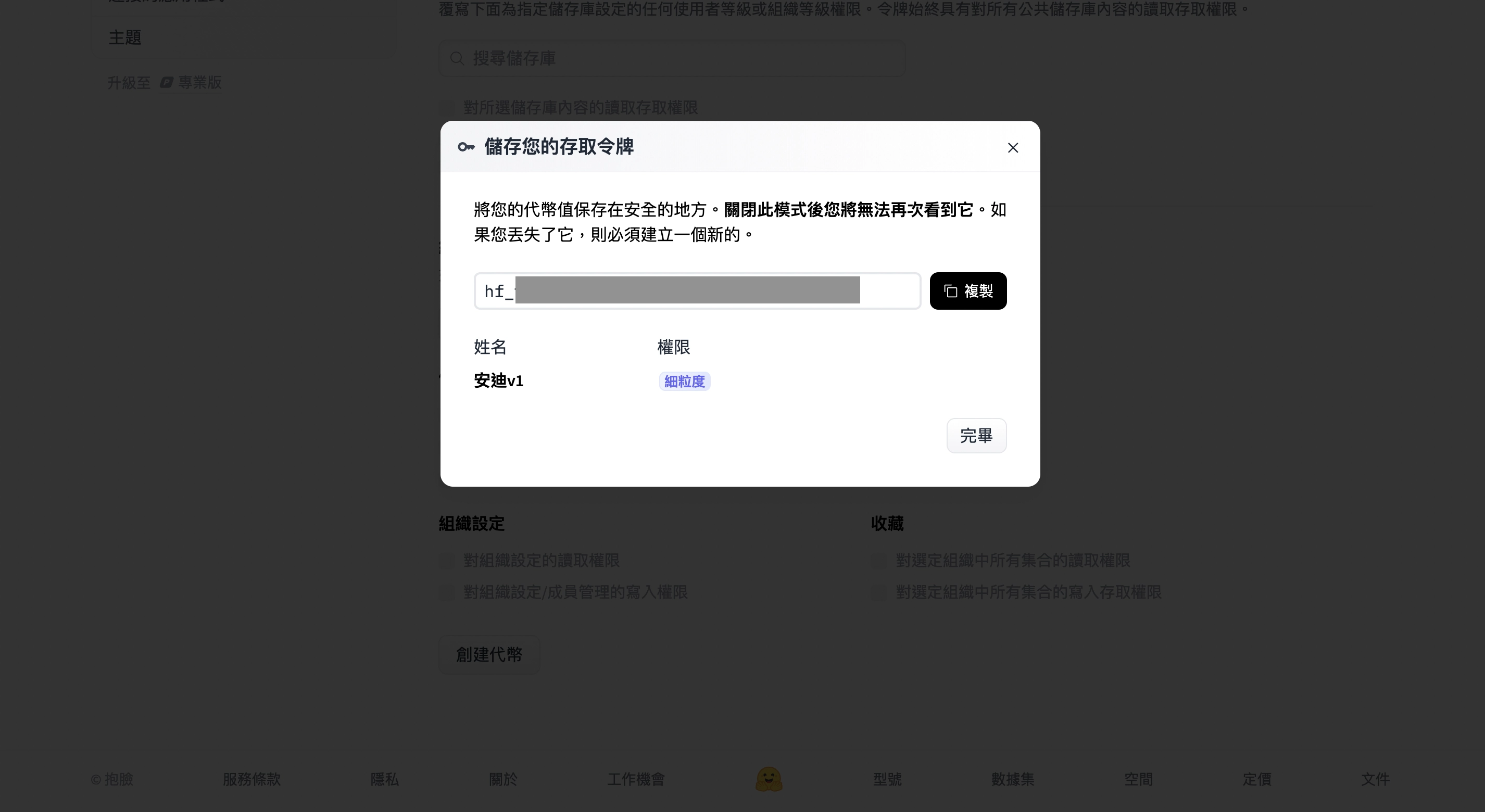Open 隱私 footer link

(x=384, y=779)
